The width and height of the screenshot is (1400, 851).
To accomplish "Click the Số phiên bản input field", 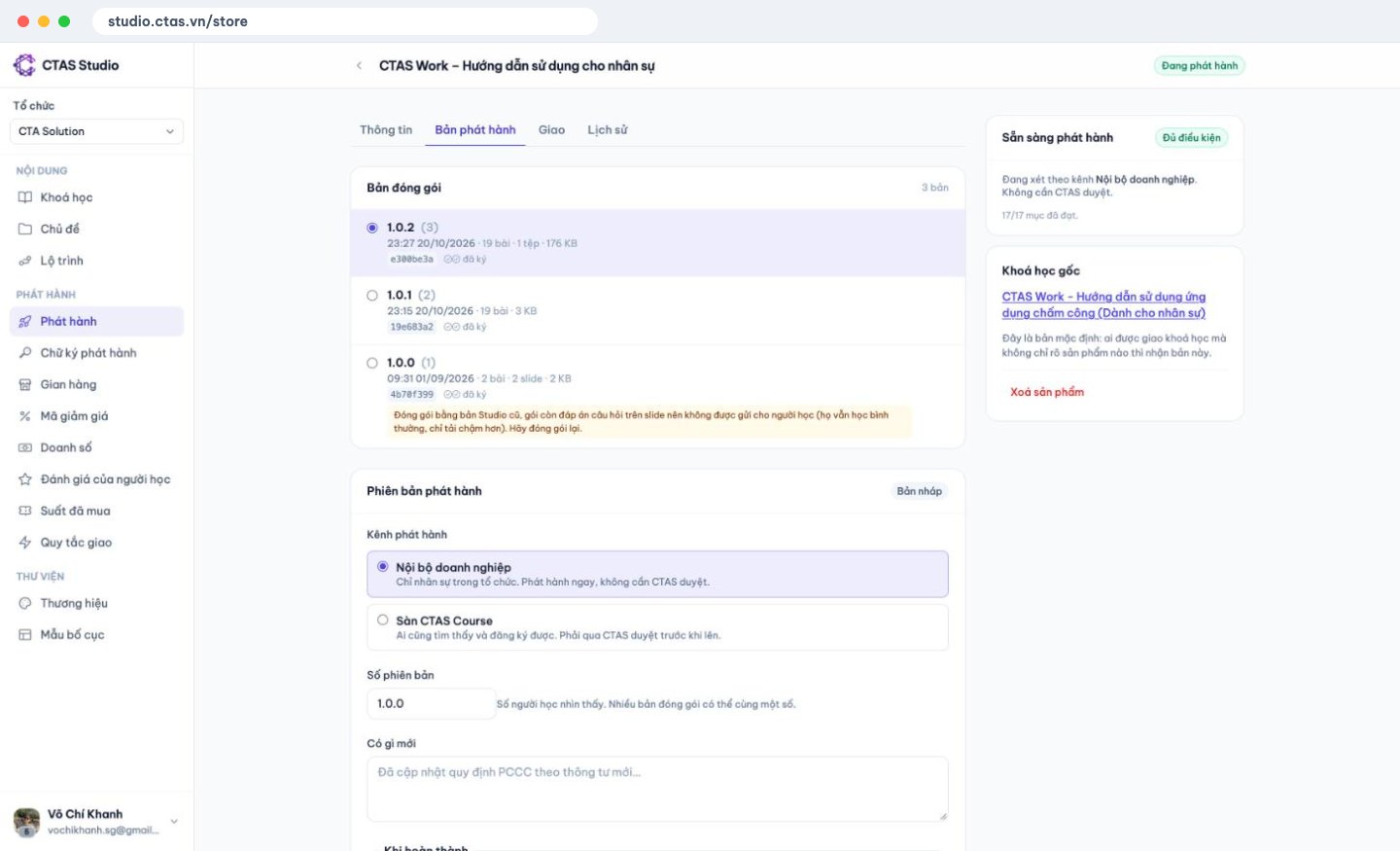I will point(432,704).
